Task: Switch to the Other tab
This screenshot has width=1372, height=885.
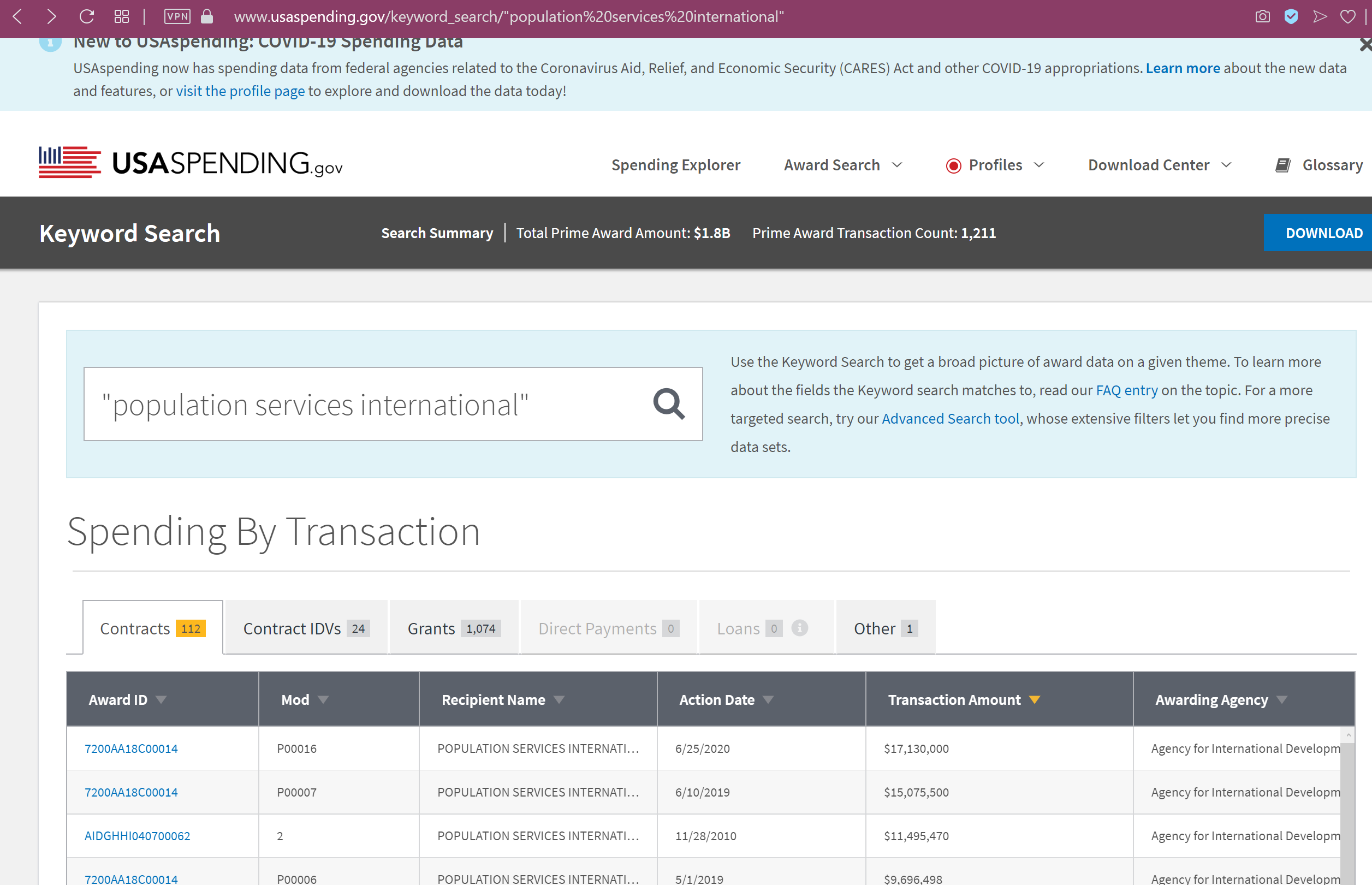Action: pos(886,628)
